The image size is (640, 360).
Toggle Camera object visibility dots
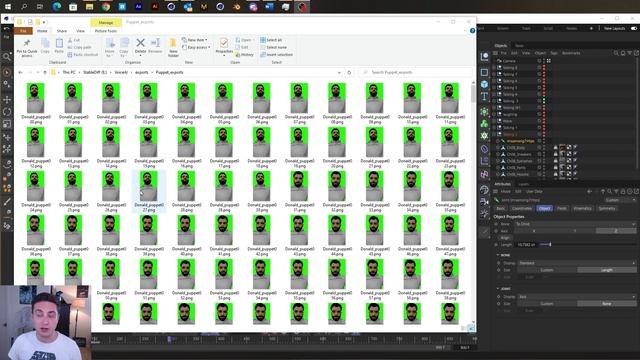(x=544, y=61)
